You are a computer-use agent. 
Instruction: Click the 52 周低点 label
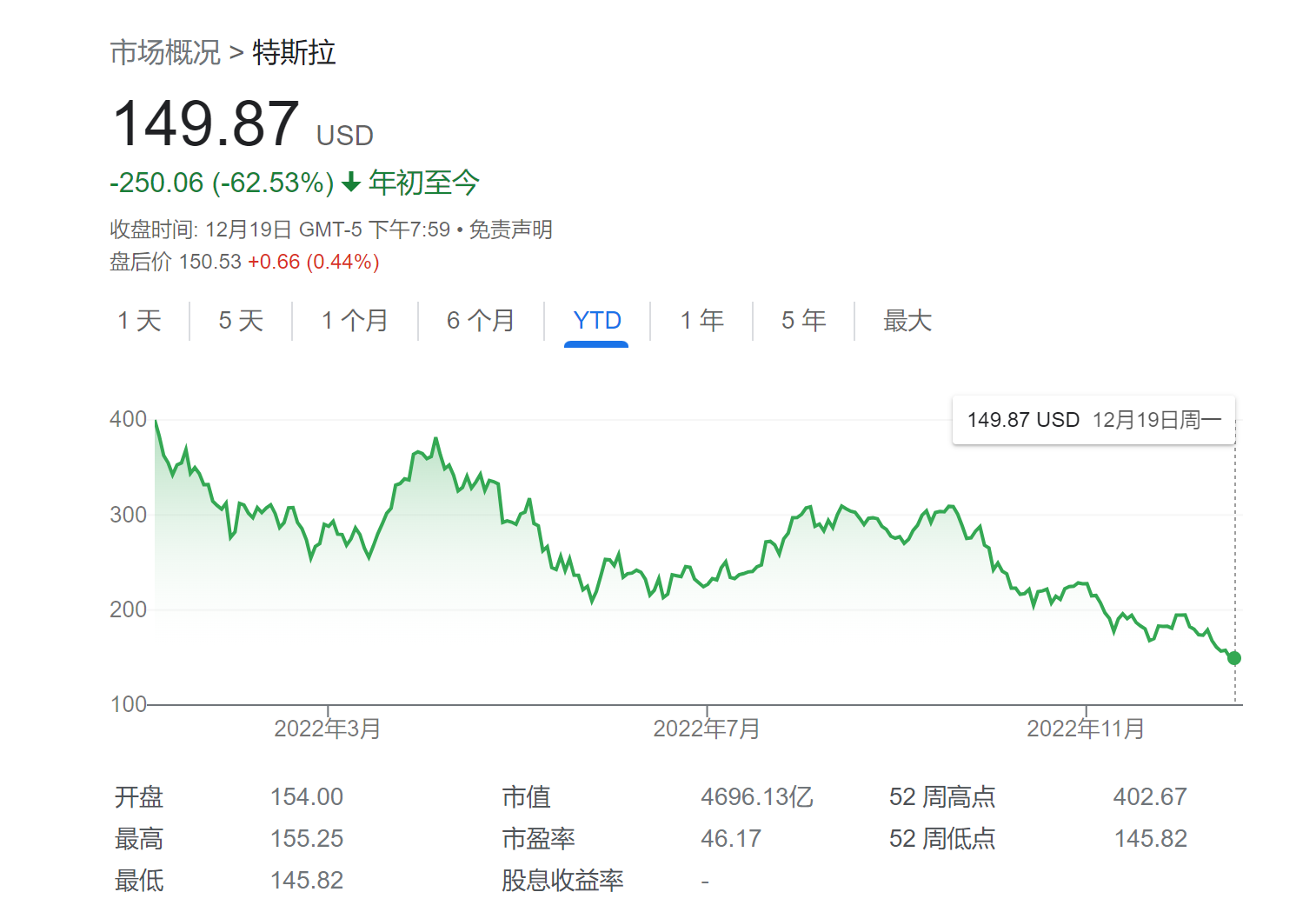942,838
